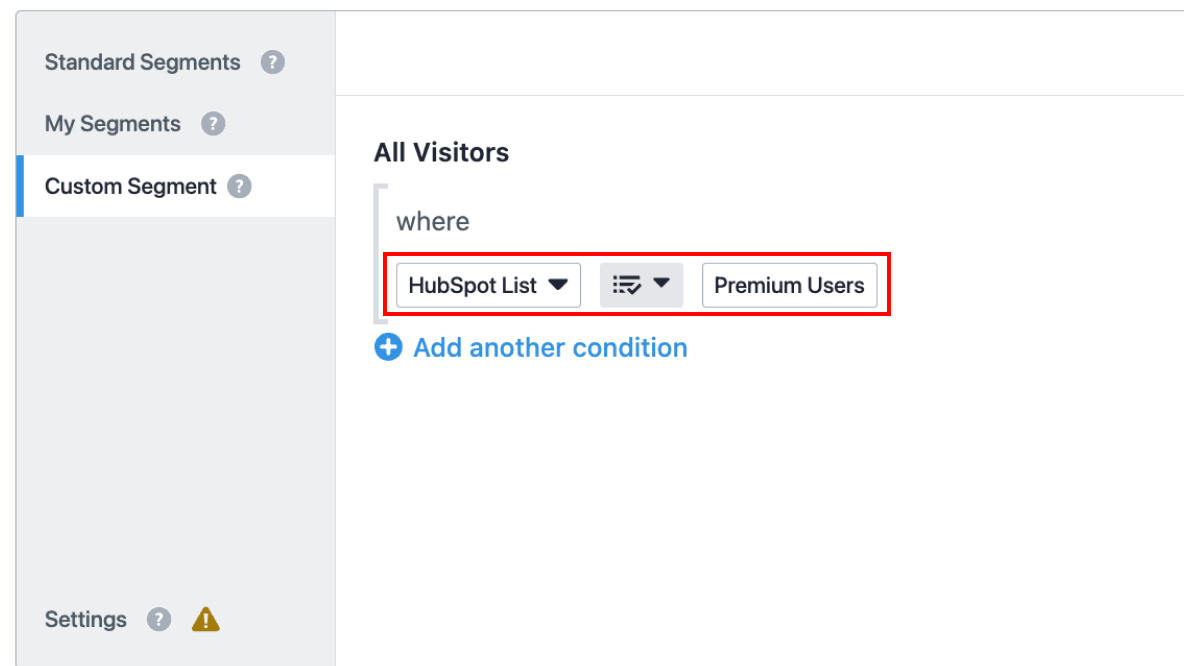
Task: Click the question mark next to My Segments
Action: pos(213,124)
